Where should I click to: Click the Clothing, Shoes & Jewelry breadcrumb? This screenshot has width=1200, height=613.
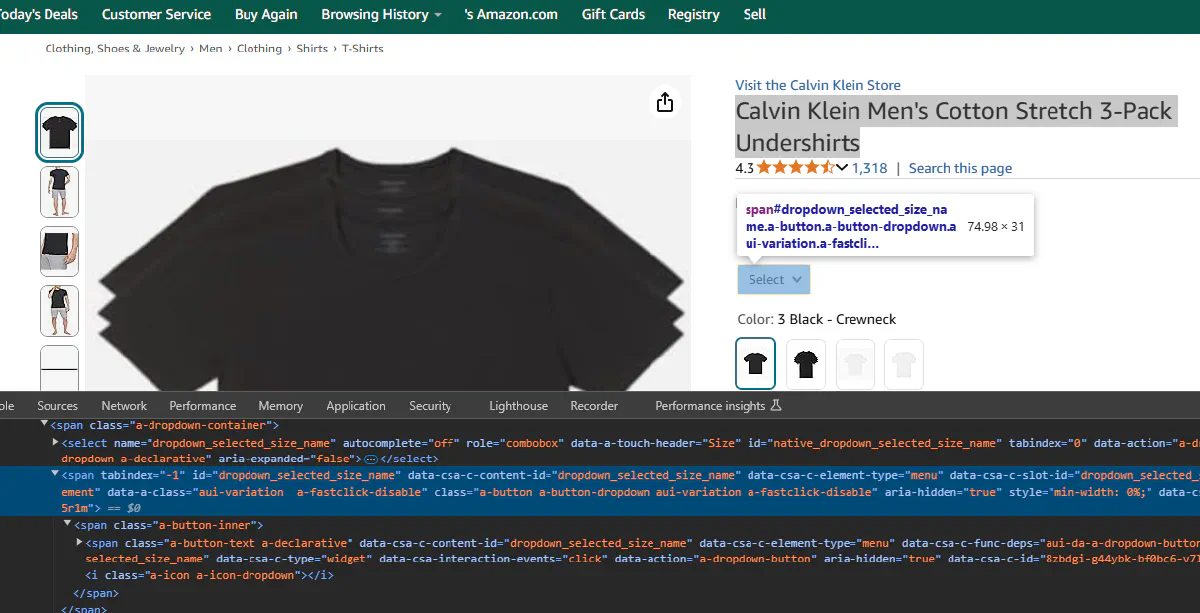pos(115,48)
